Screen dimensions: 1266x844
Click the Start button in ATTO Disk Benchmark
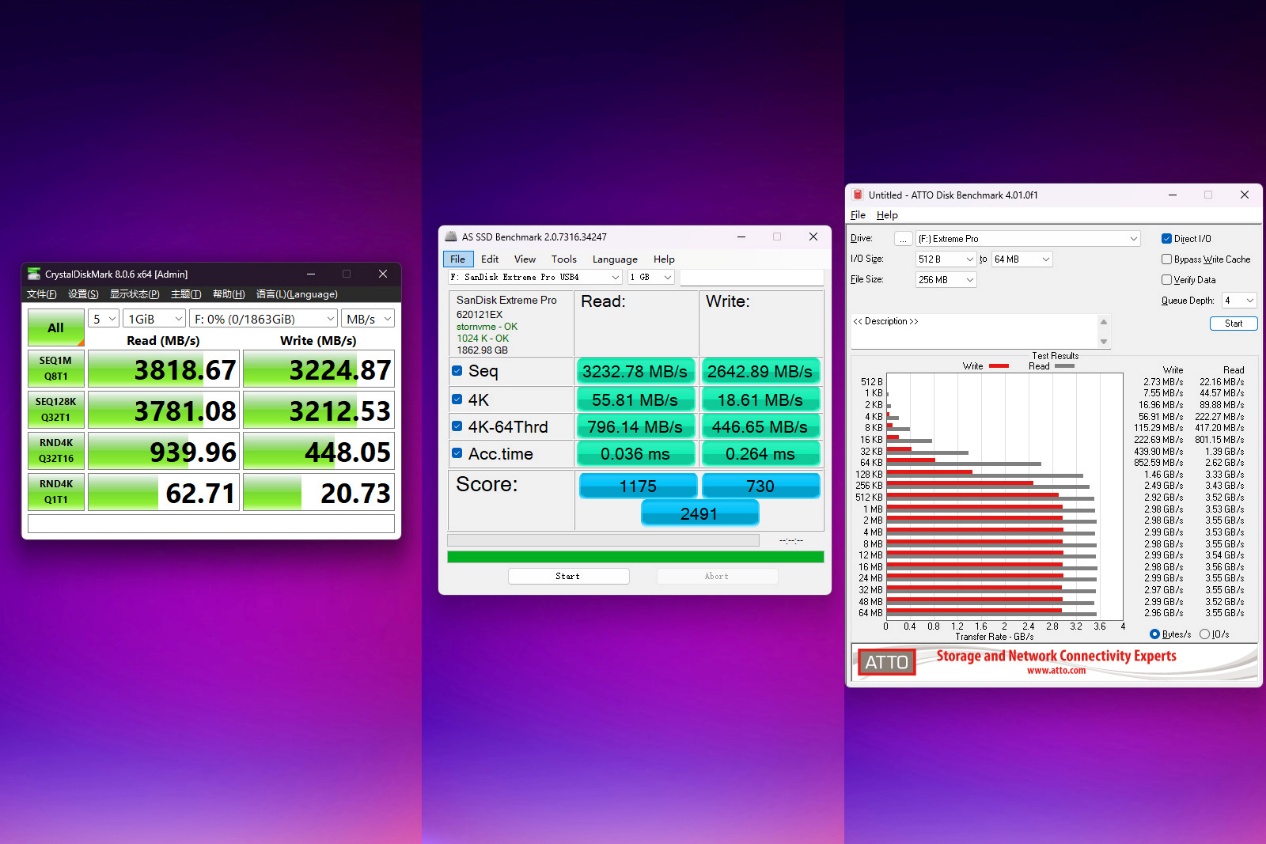(1234, 323)
